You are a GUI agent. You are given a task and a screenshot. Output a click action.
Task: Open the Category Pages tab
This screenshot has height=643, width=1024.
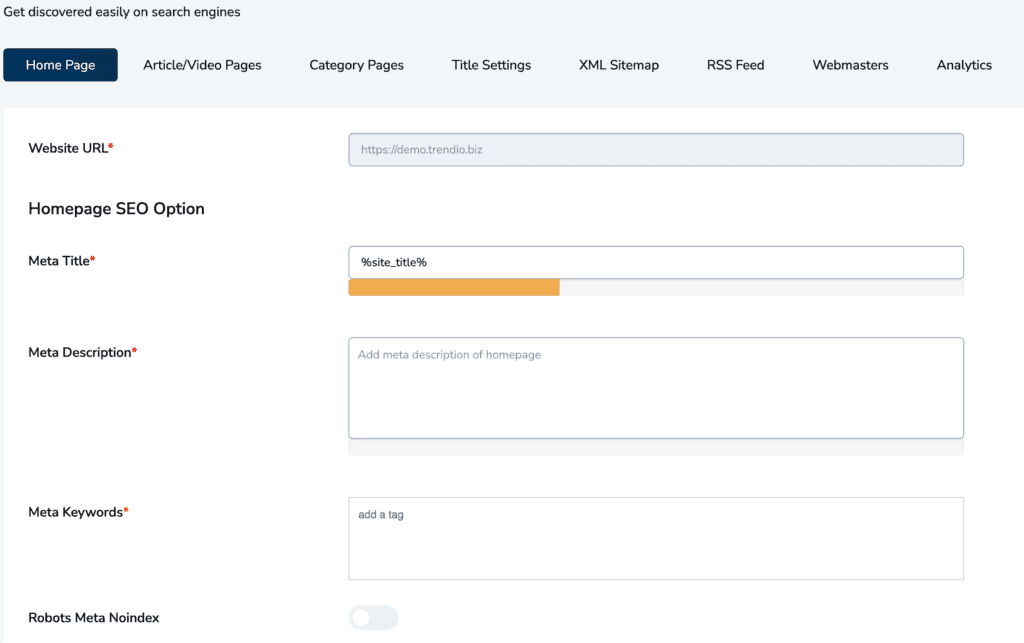(x=356, y=64)
